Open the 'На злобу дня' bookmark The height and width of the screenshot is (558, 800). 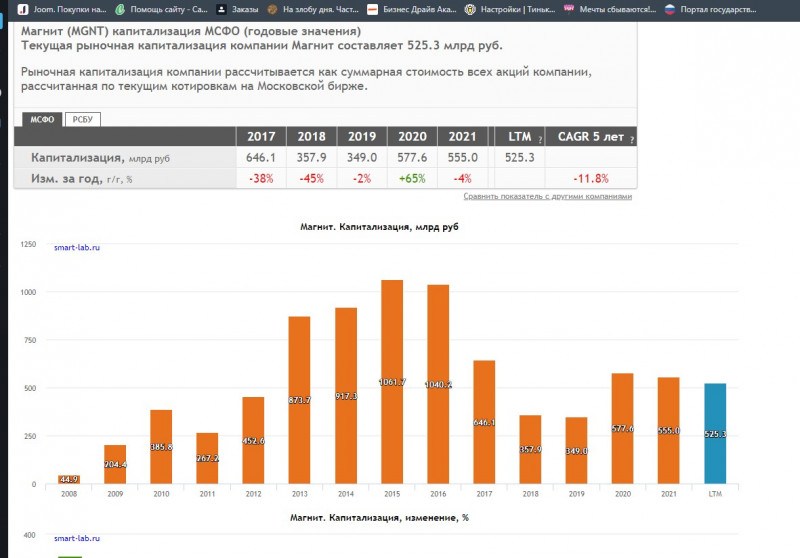[313, 9]
